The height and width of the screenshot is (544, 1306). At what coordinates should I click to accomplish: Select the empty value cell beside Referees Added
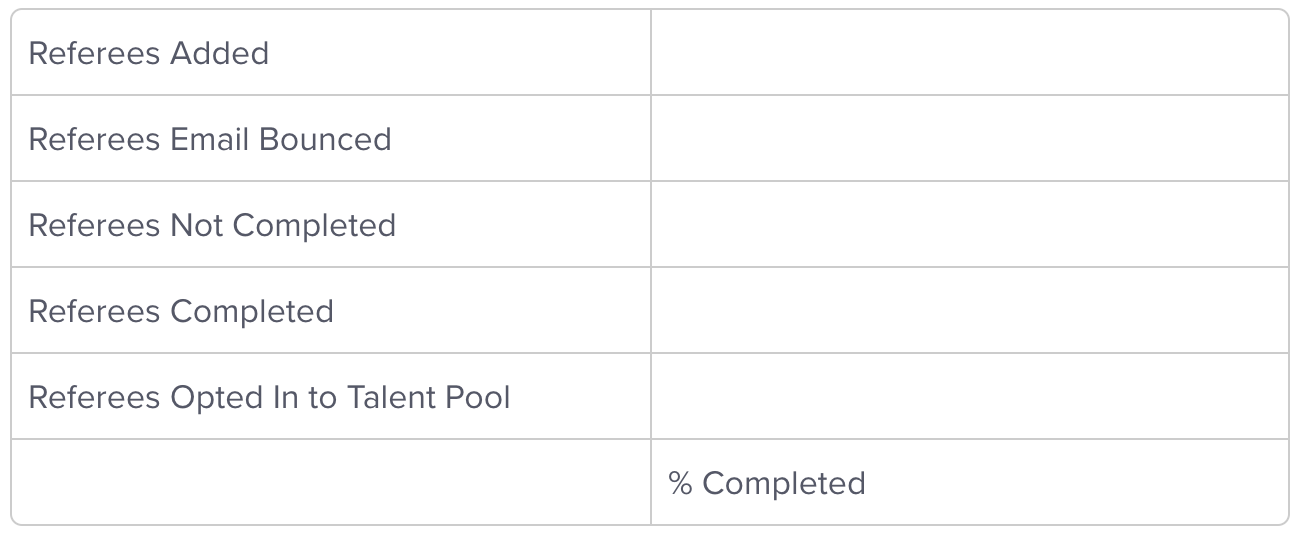969,53
